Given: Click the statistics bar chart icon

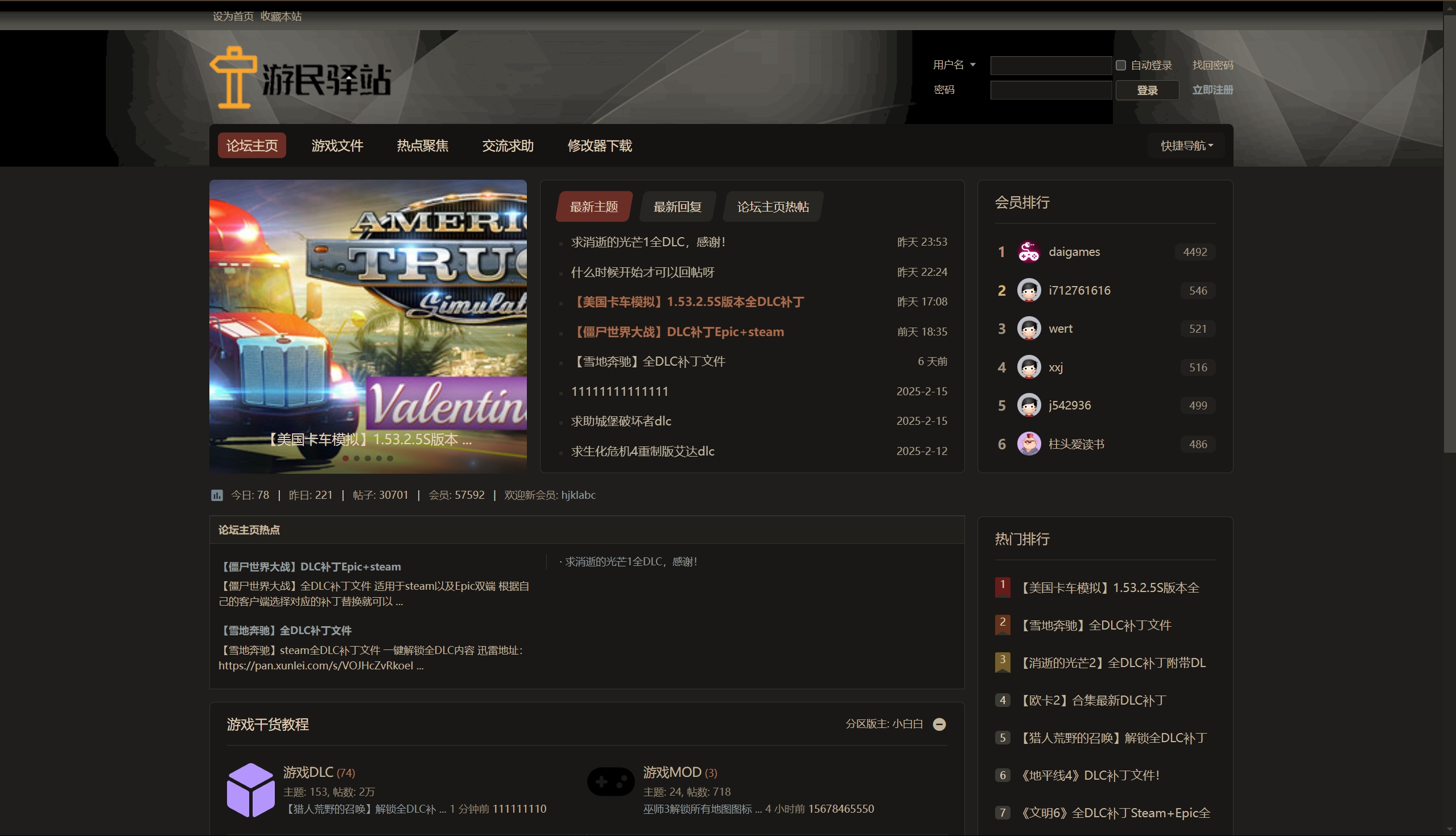Looking at the screenshot, I should (x=217, y=495).
